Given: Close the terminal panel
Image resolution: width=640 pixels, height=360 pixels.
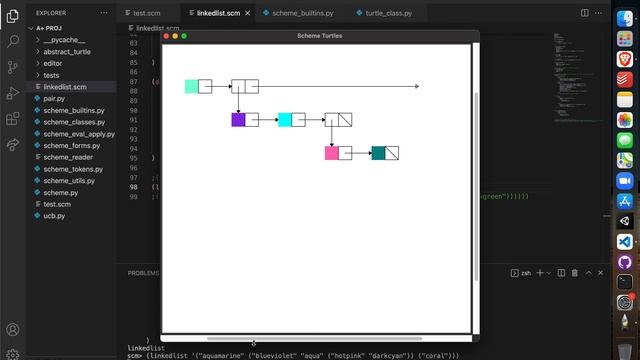Looking at the screenshot, I should [600, 273].
